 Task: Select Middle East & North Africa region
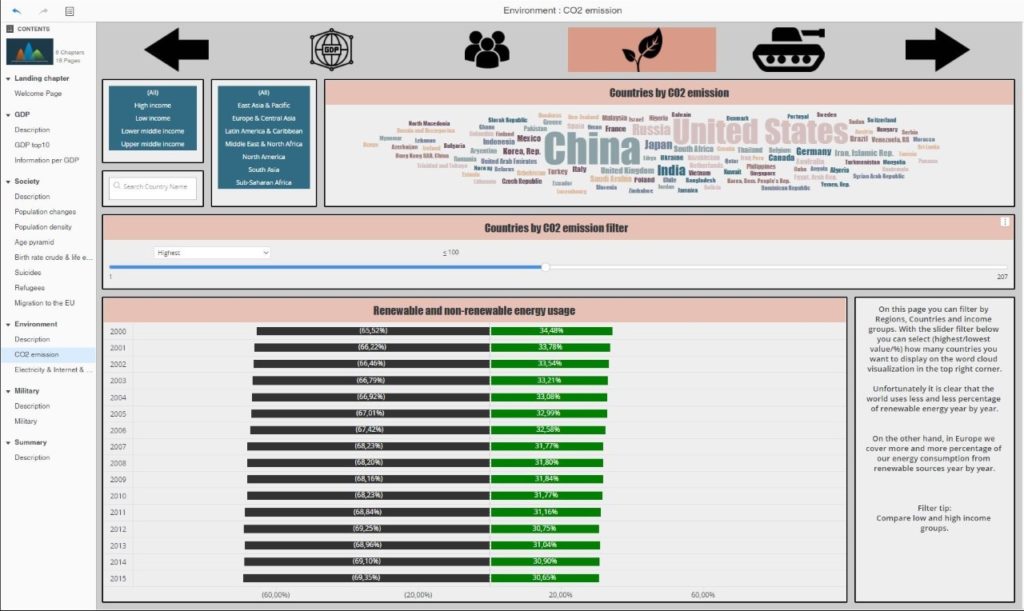click(x=264, y=144)
